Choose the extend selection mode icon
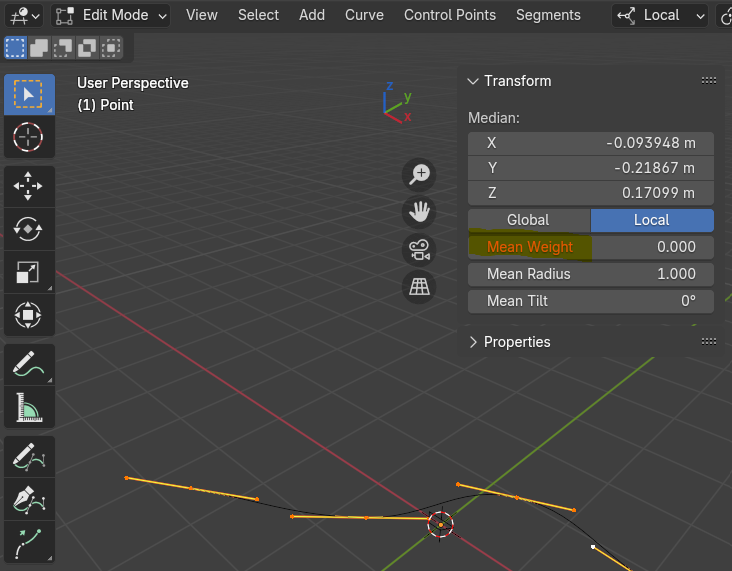The width and height of the screenshot is (732, 571). [39, 48]
